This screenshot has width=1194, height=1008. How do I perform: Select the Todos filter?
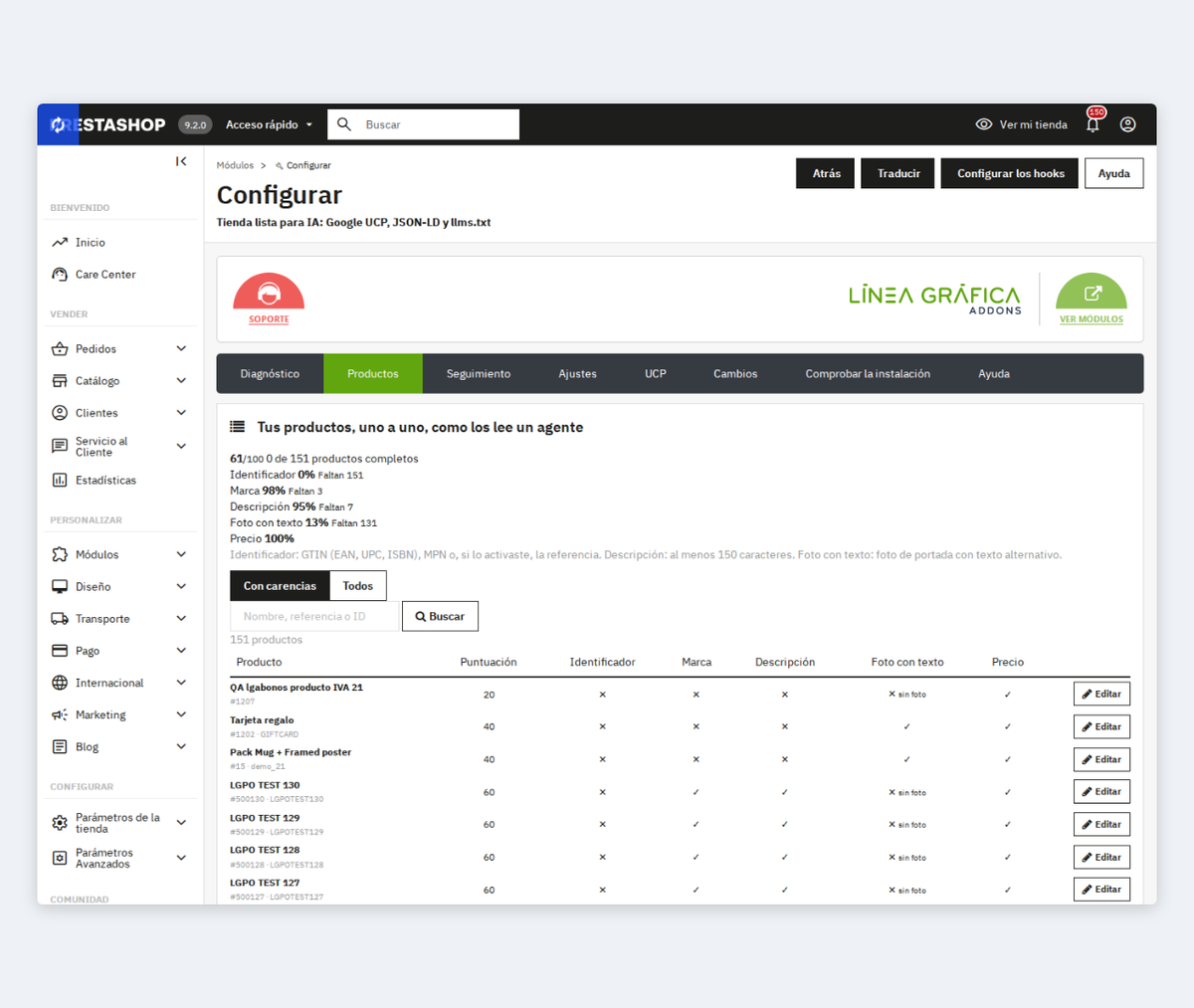pos(358,586)
